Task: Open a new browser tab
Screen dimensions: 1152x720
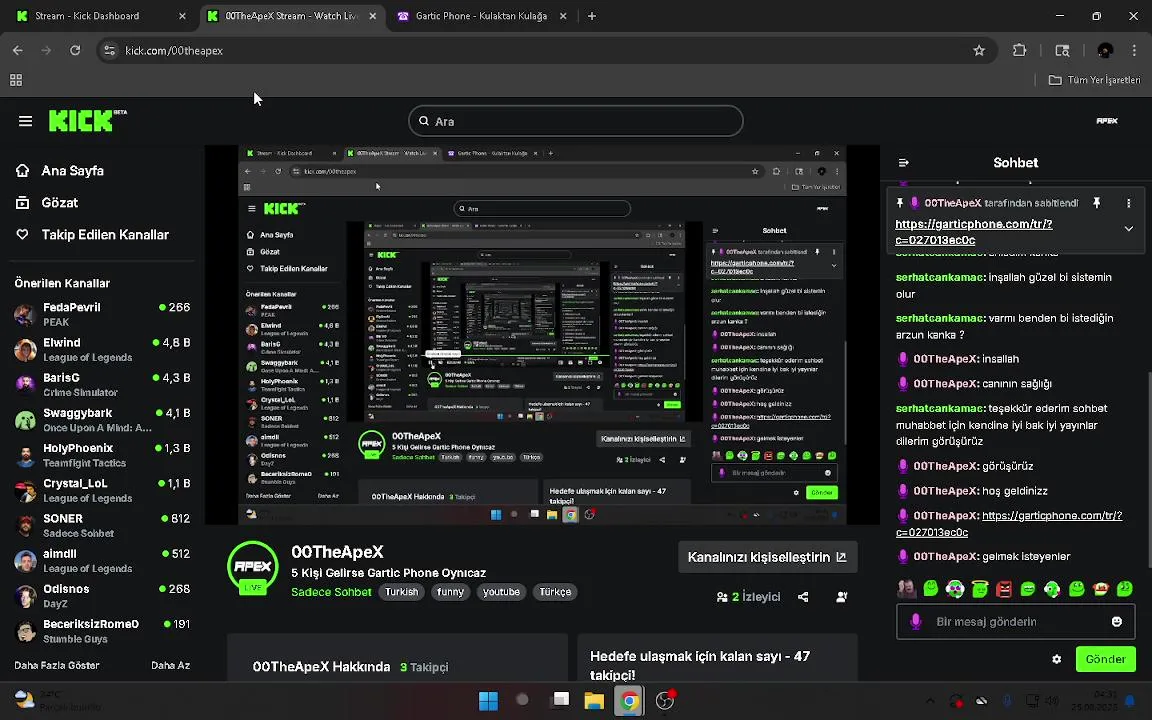Action: (x=591, y=16)
